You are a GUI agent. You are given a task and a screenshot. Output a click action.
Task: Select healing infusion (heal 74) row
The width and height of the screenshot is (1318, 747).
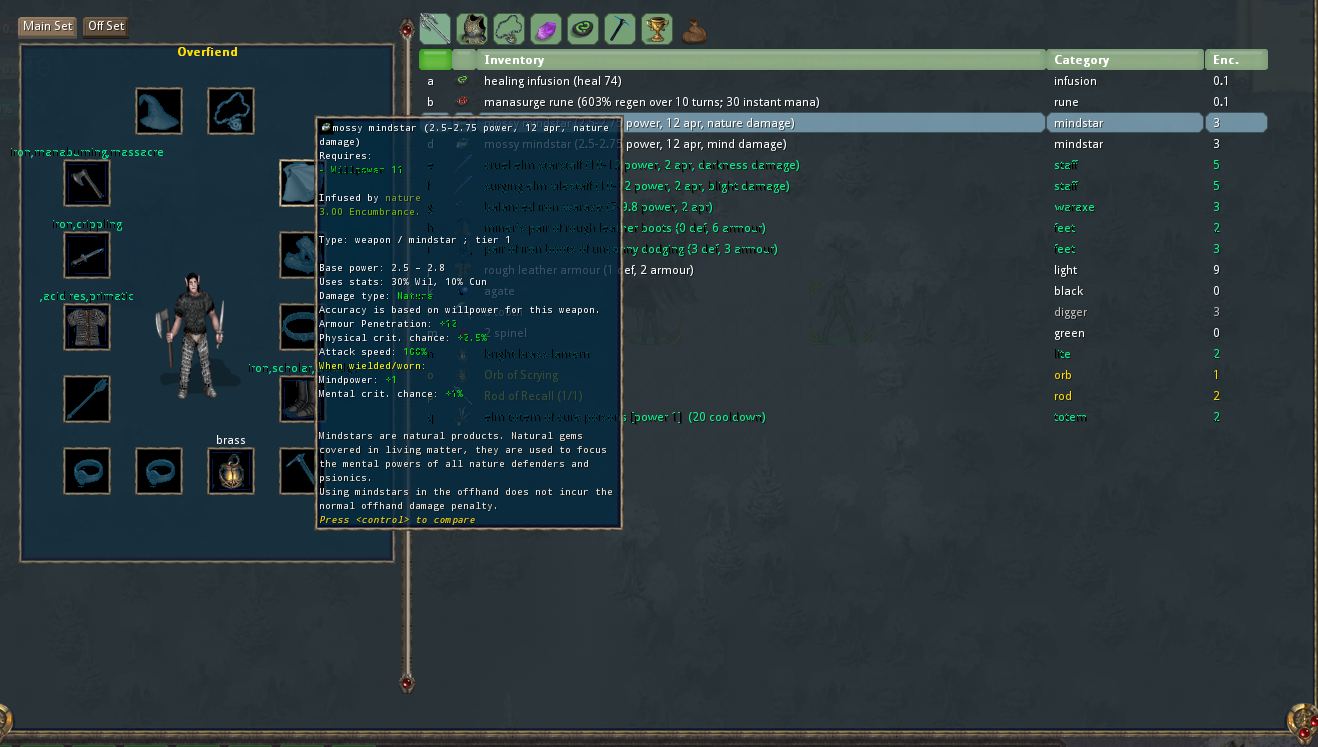point(843,81)
